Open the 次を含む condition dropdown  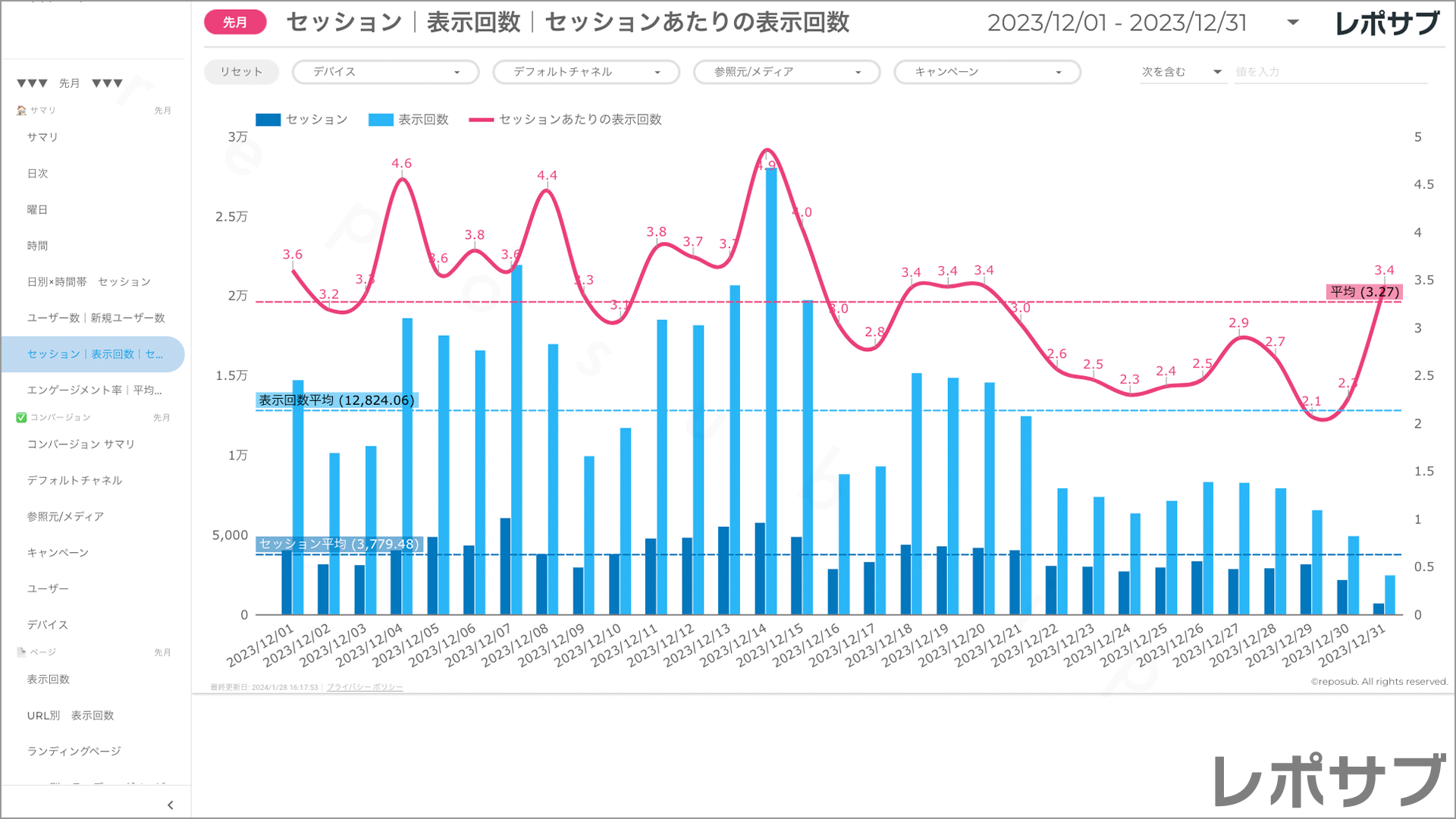(x=1181, y=72)
